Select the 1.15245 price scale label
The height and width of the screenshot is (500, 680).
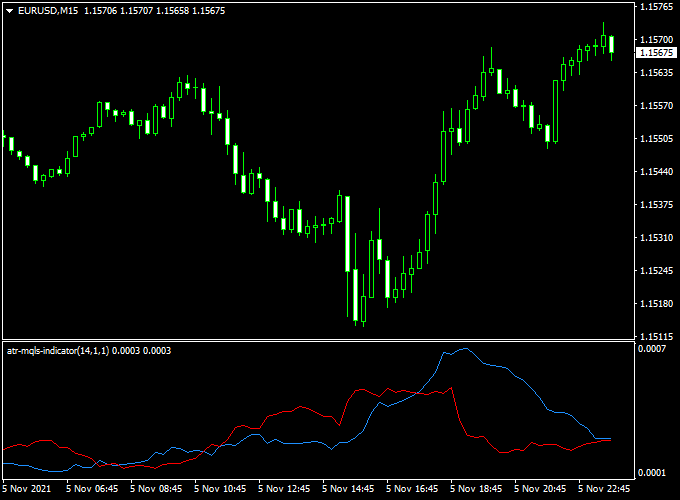coord(657,270)
